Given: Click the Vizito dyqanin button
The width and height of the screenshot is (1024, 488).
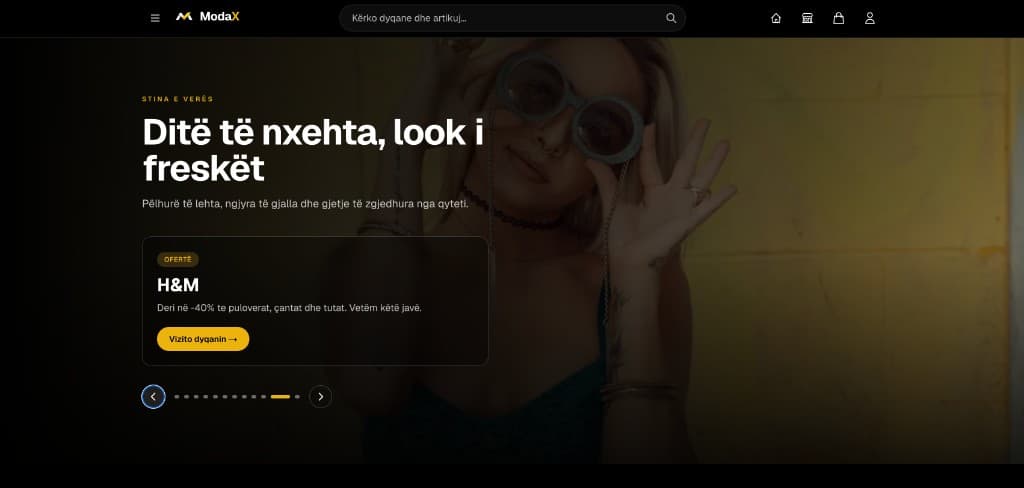Looking at the screenshot, I should tap(203, 339).
